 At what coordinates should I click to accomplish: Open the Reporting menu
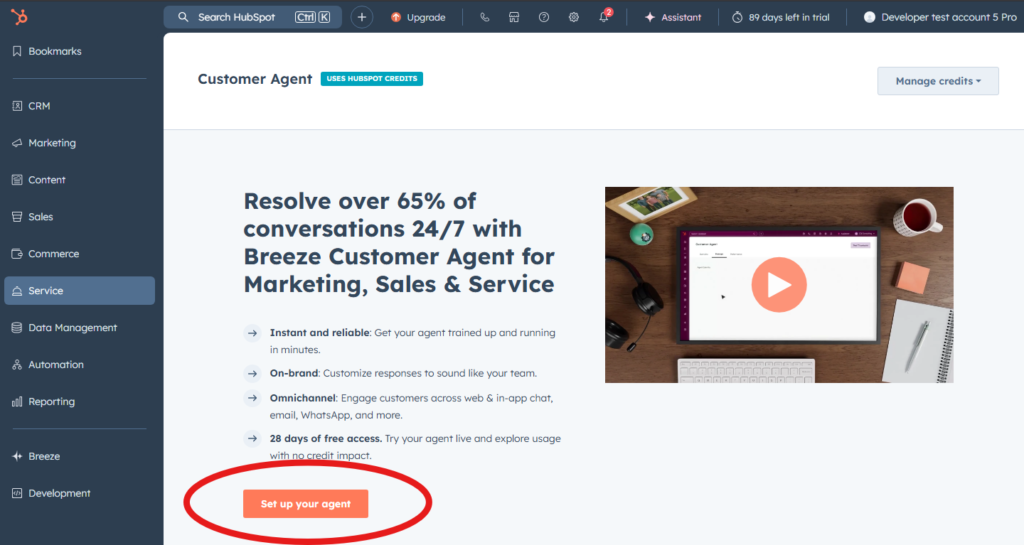52,401
